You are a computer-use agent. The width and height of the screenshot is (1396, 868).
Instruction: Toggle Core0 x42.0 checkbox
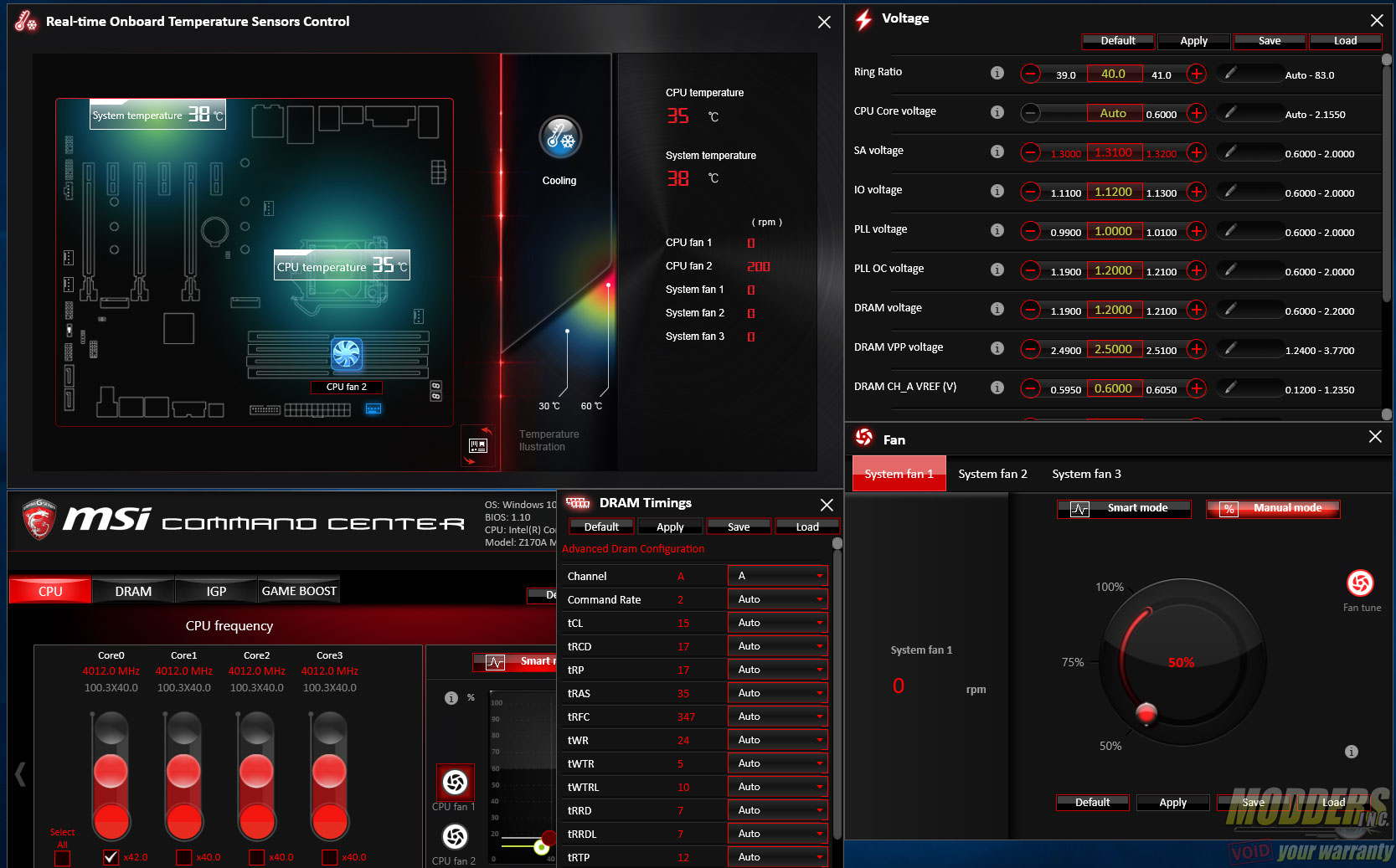[111, 857]
